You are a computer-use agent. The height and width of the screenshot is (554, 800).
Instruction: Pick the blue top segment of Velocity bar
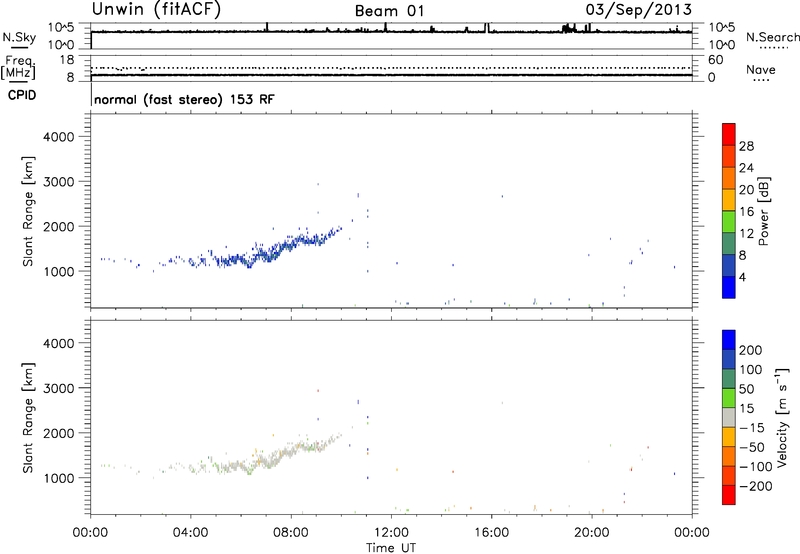pyautogui.click(x=729, y=340)
